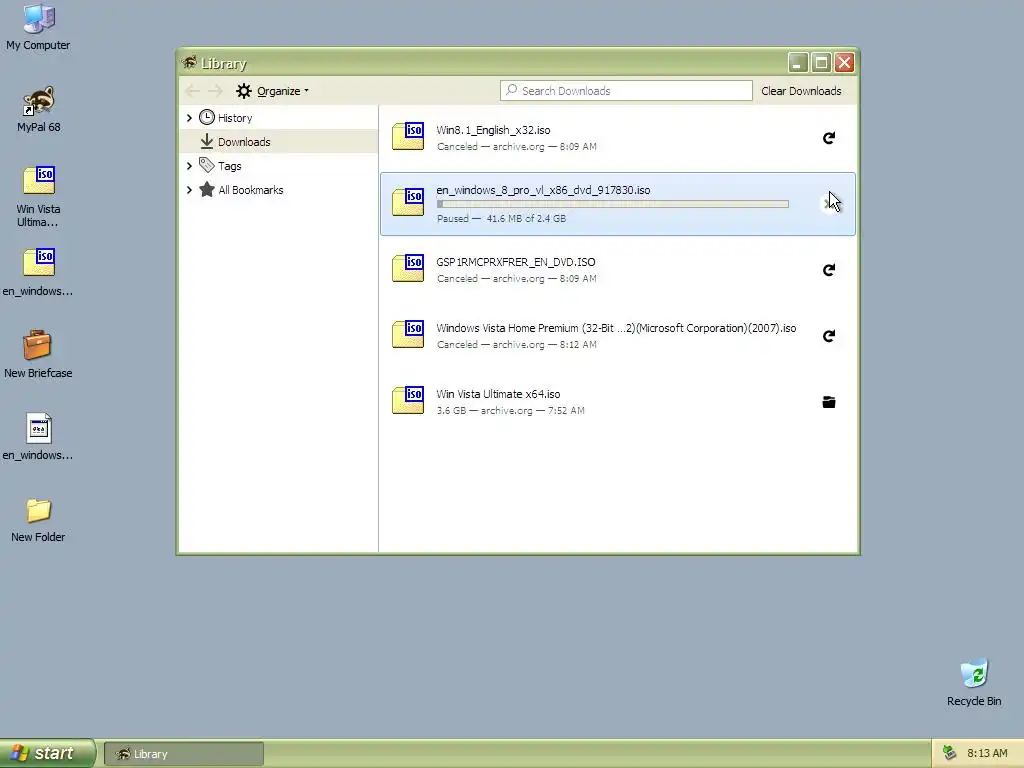
Task: Select History label in the sidebar
Action: pos(235,118)
